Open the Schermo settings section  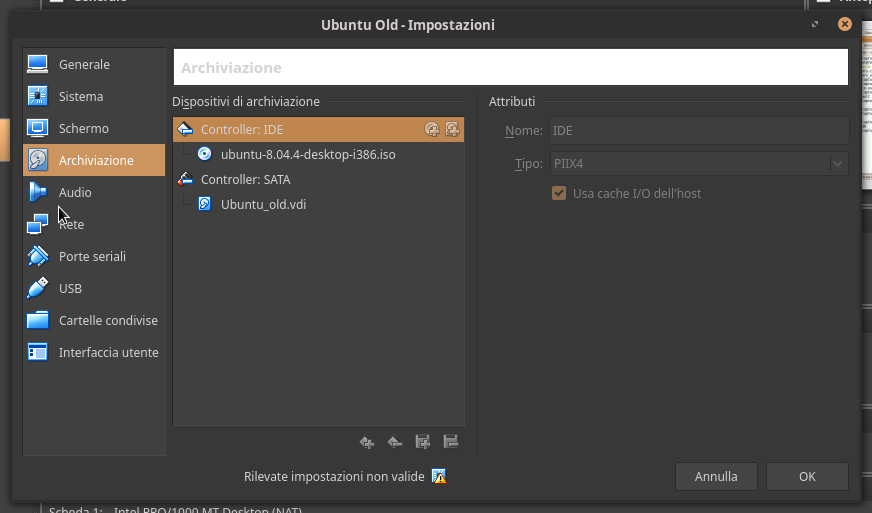[x=94, y=129]
